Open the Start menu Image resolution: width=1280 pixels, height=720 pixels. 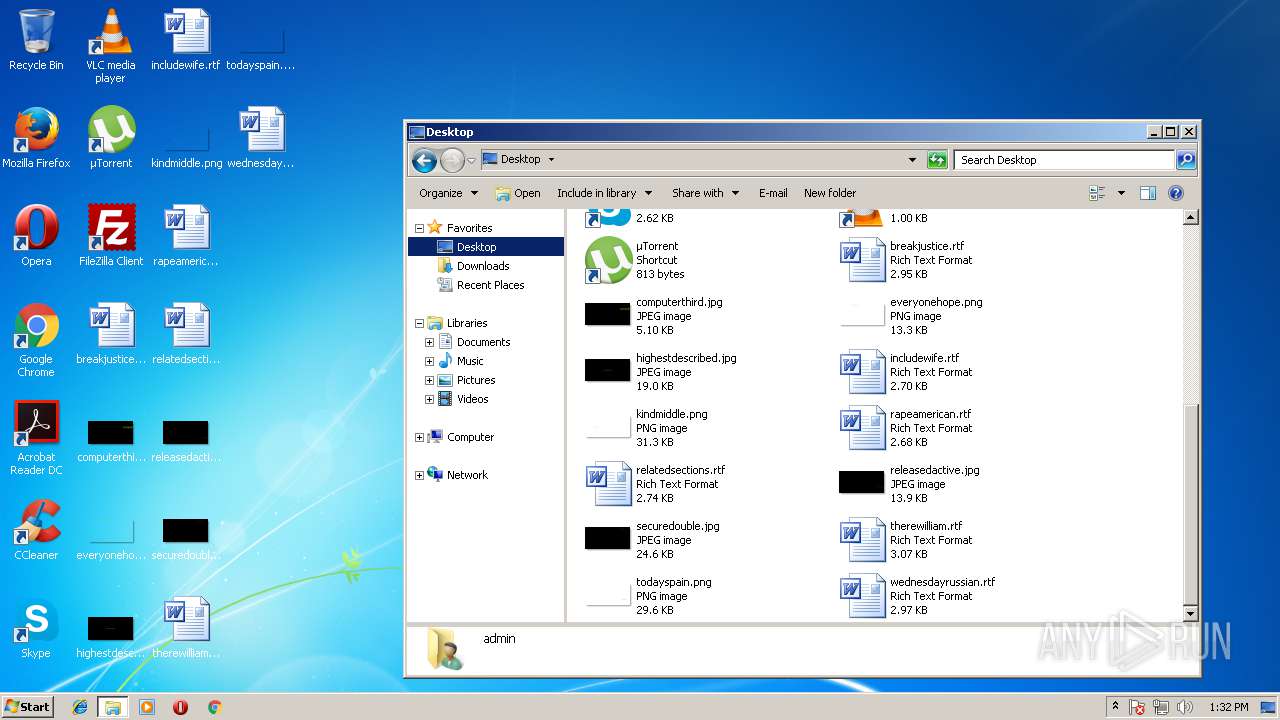[x=28, y=707]
